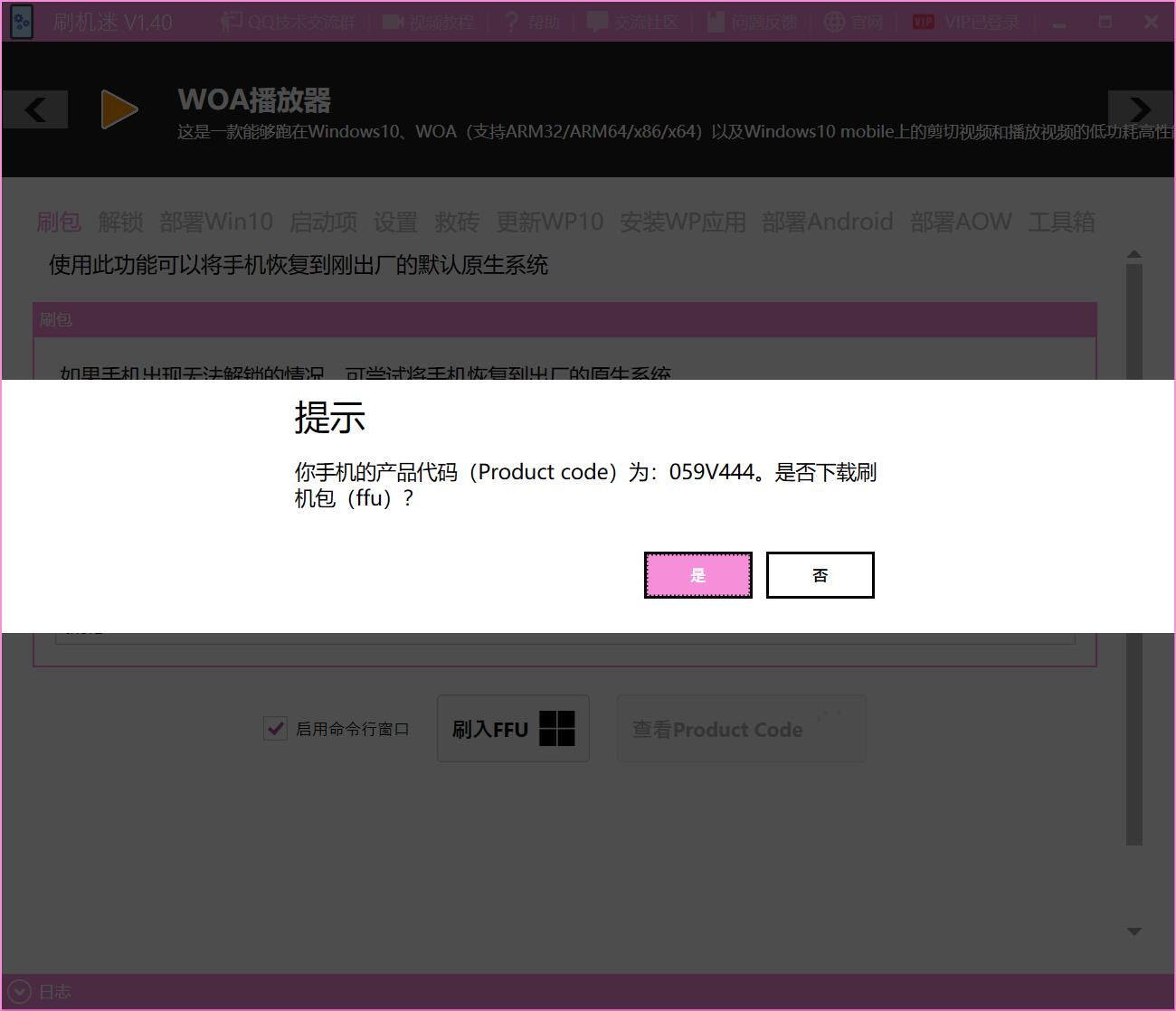Go to next banner with right arrow

point(1140,109)
